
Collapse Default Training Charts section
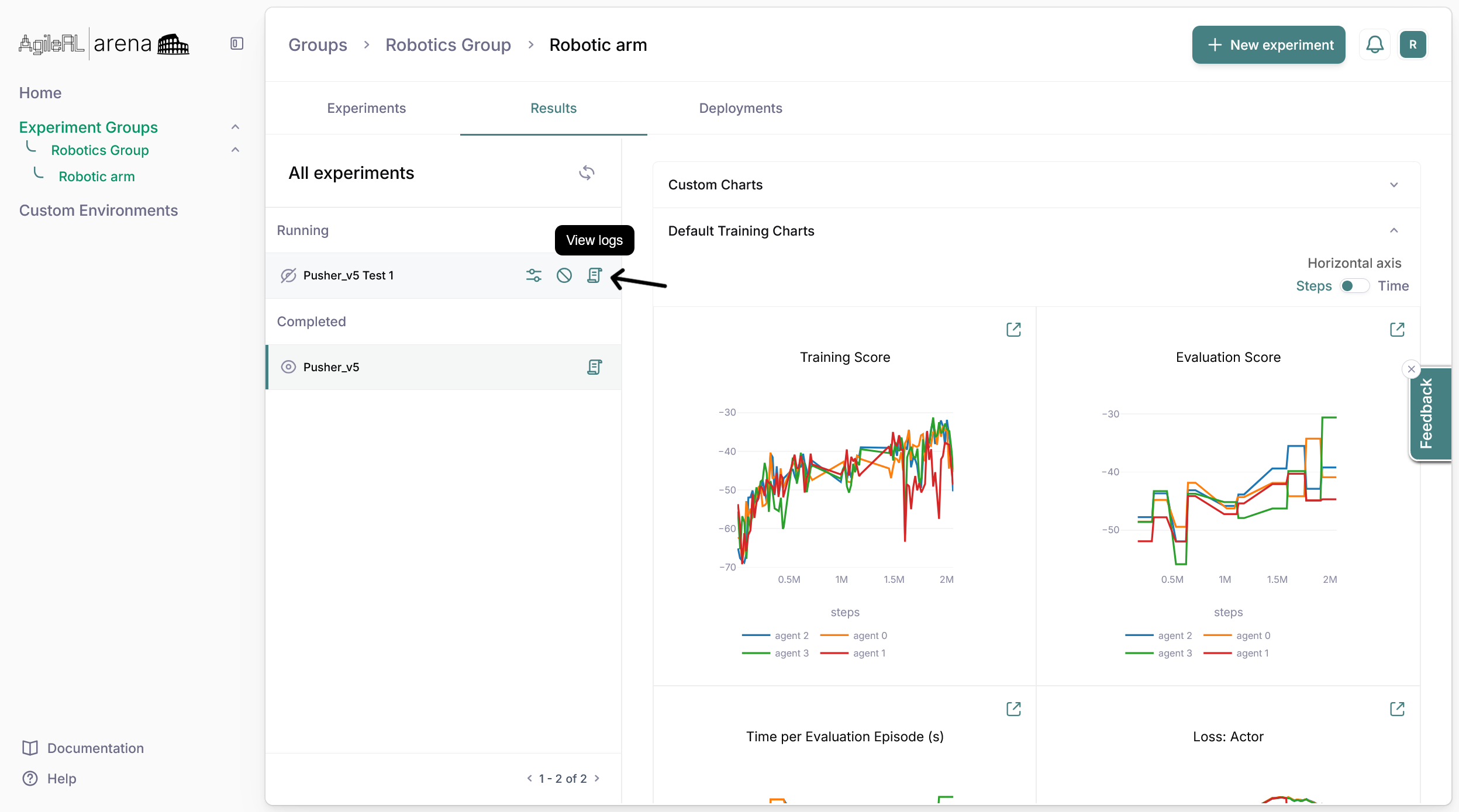[1394, 231]
